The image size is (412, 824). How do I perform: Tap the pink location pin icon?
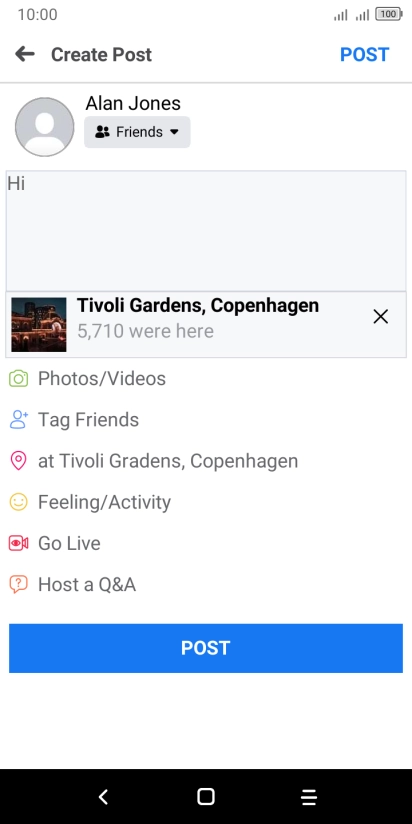click(x=18, y=461)
